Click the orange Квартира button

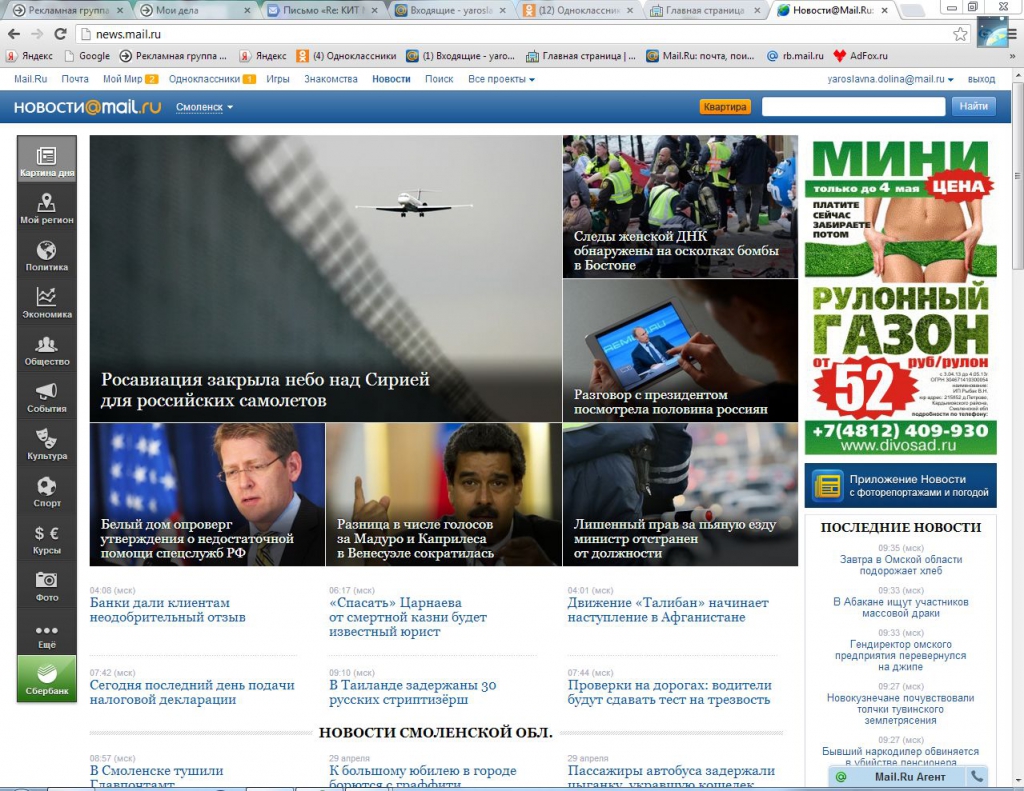(x=725, y=106)
